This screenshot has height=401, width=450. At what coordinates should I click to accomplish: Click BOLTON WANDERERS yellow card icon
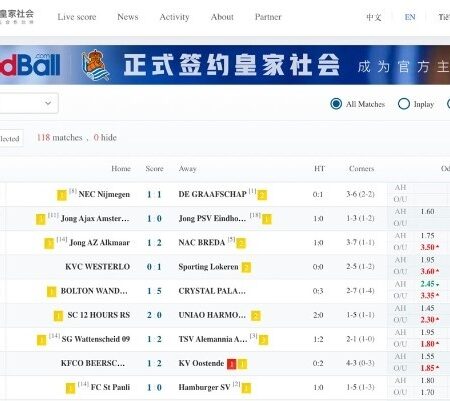(51, 292)
